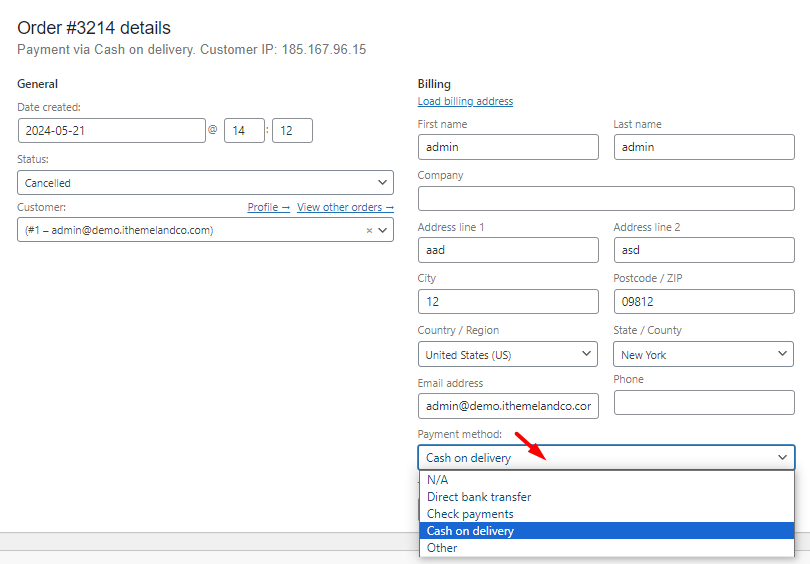Click the Date created field

pos(112,131)
